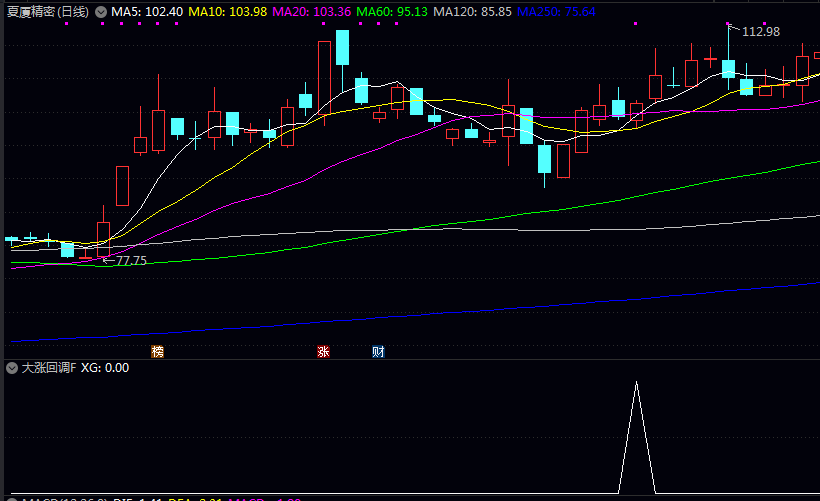Click the 112.98 high price label
Screen dimensions: 820x501
tap(761, 32)
